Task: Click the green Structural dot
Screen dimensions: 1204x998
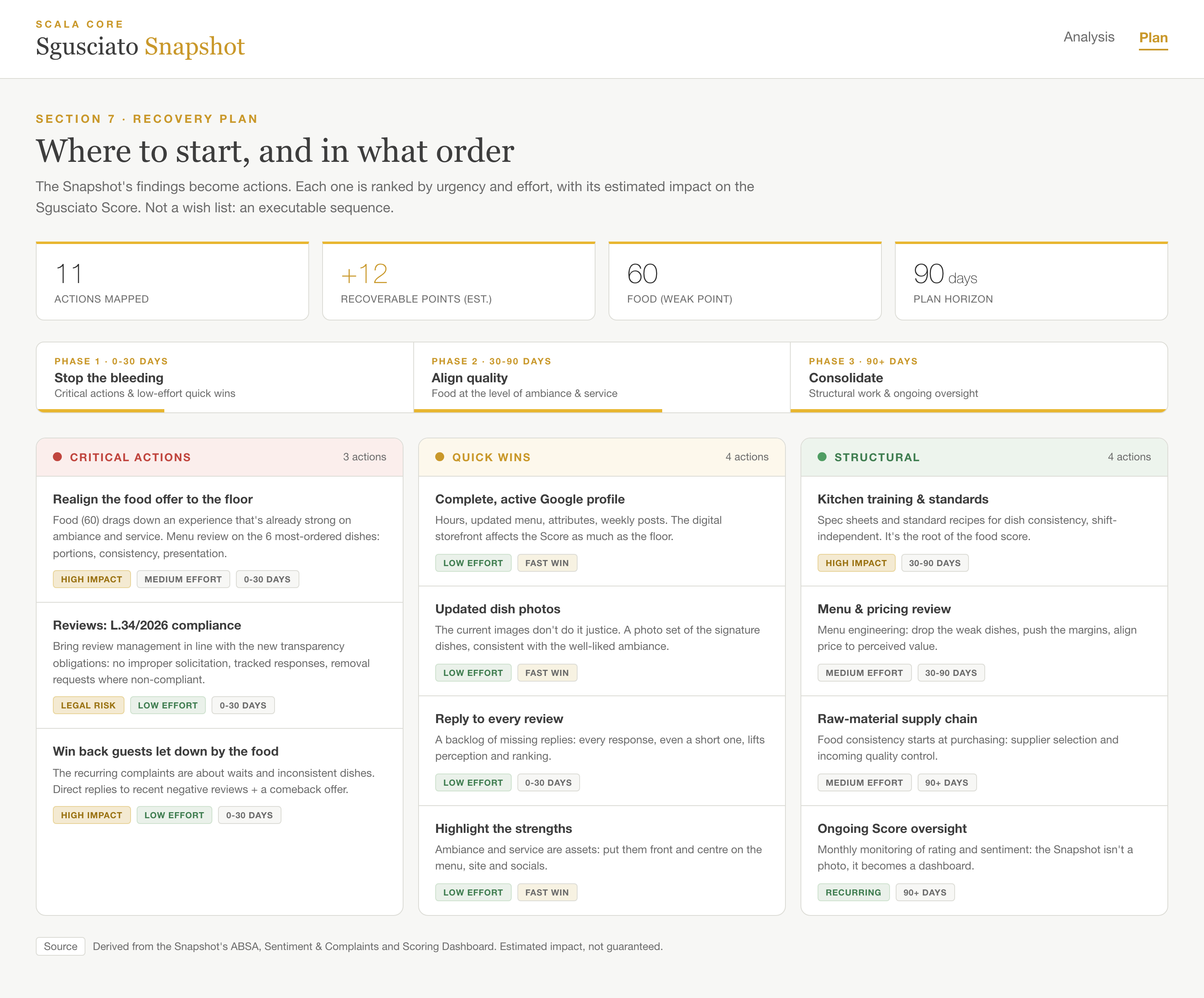Action: [822, 457]
